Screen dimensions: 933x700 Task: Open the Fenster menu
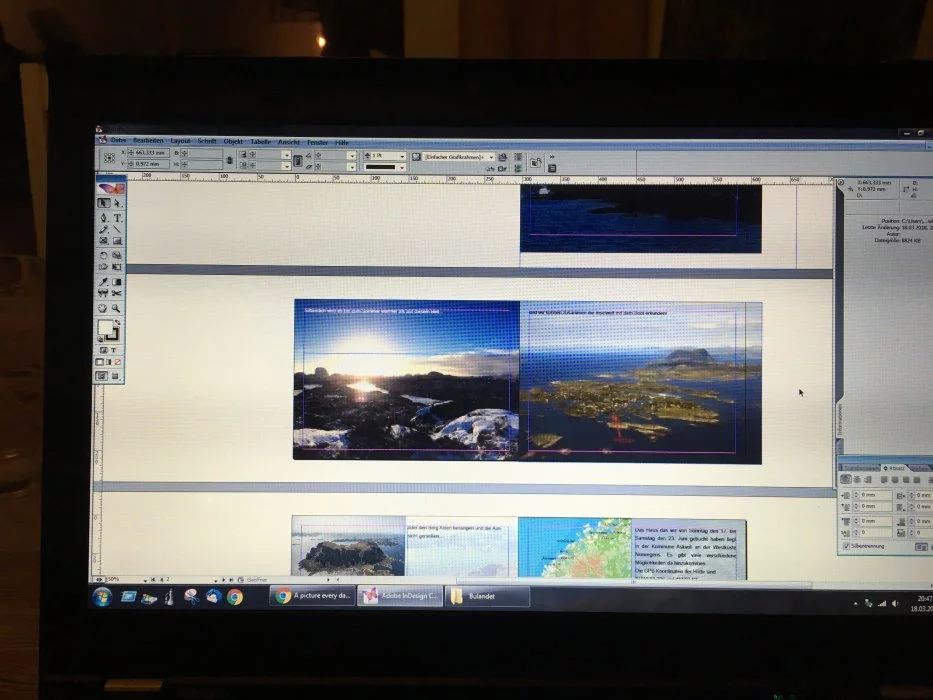[317, 141]
